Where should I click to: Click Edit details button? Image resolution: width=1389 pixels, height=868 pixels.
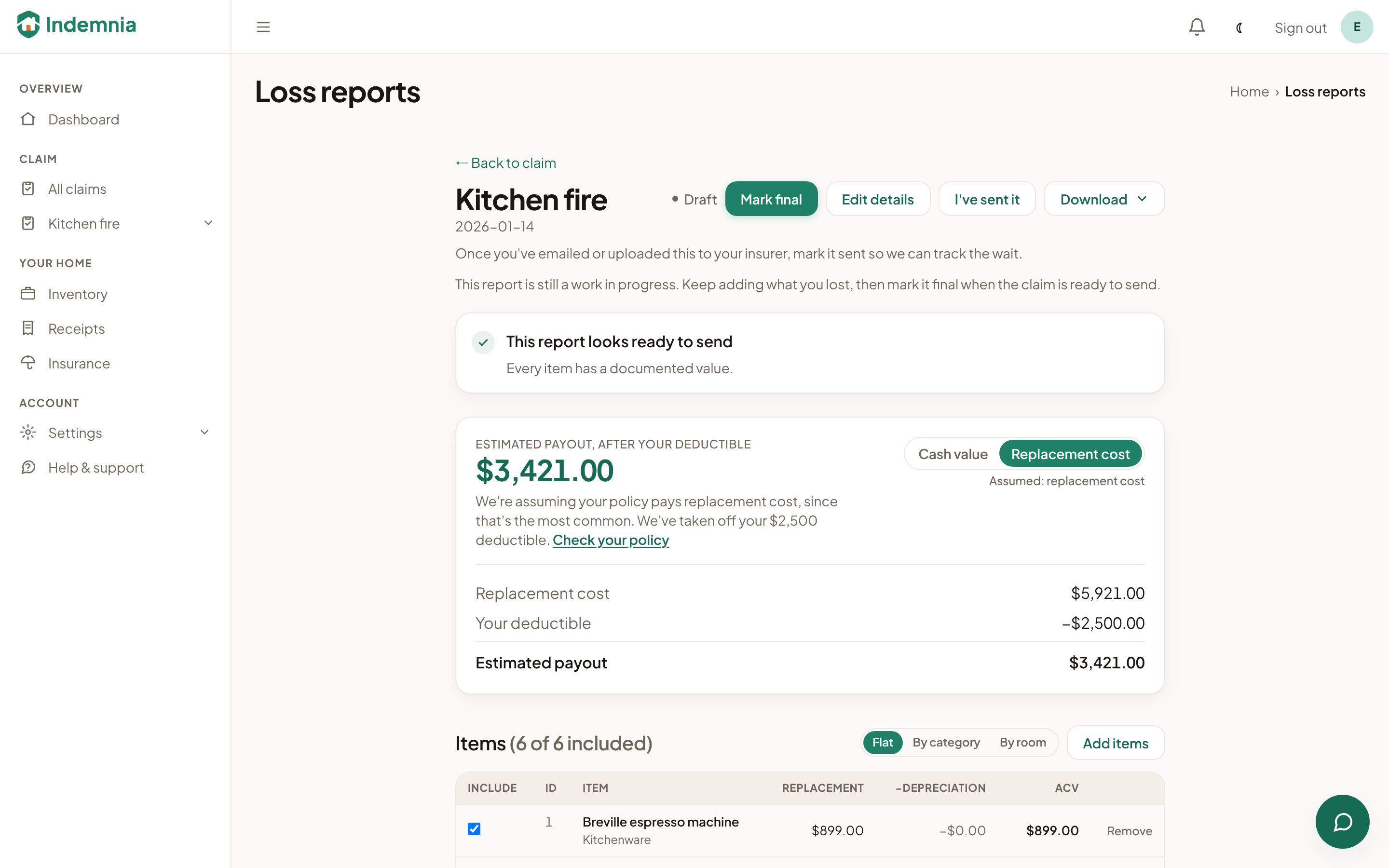click(878, 199)
